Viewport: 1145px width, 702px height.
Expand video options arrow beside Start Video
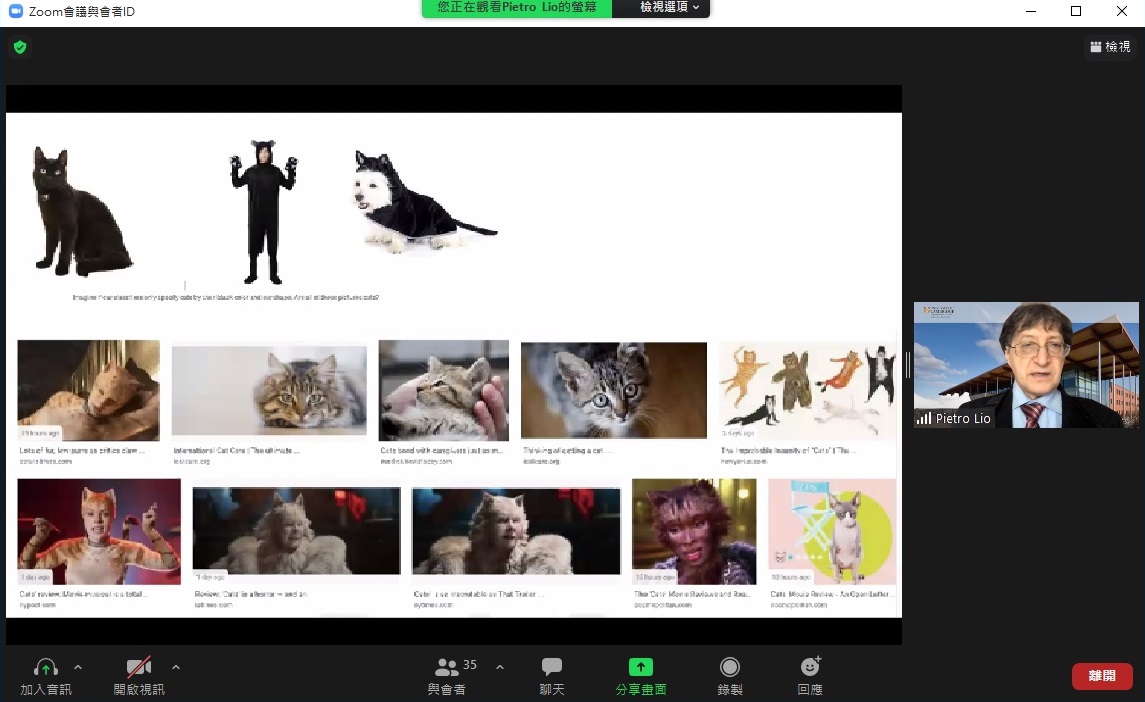tap(176, 667)
